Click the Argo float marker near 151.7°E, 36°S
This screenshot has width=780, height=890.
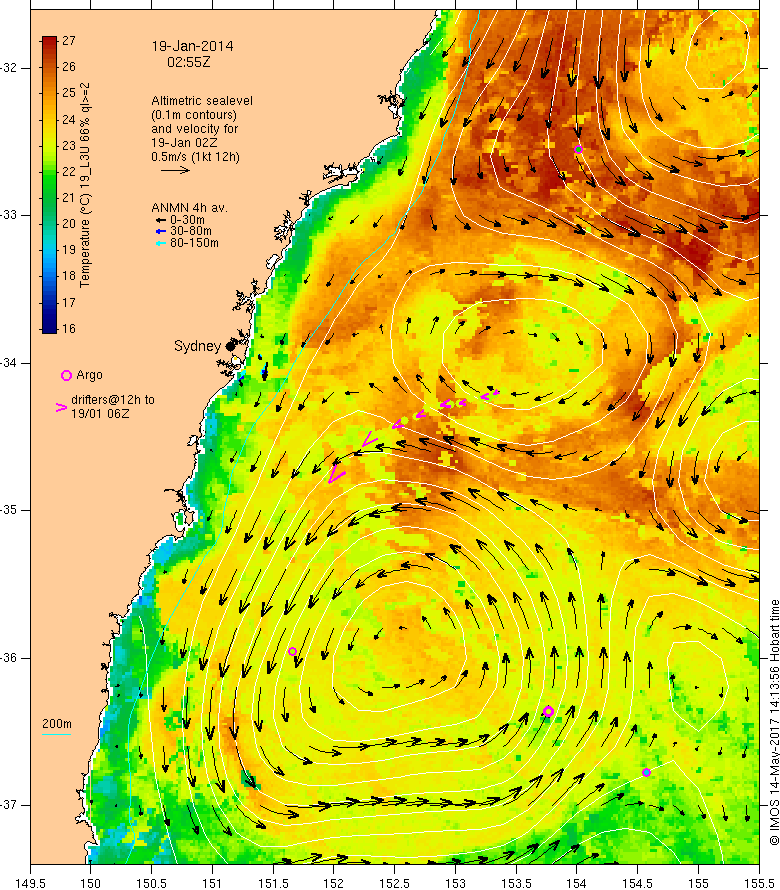[292, 652]
